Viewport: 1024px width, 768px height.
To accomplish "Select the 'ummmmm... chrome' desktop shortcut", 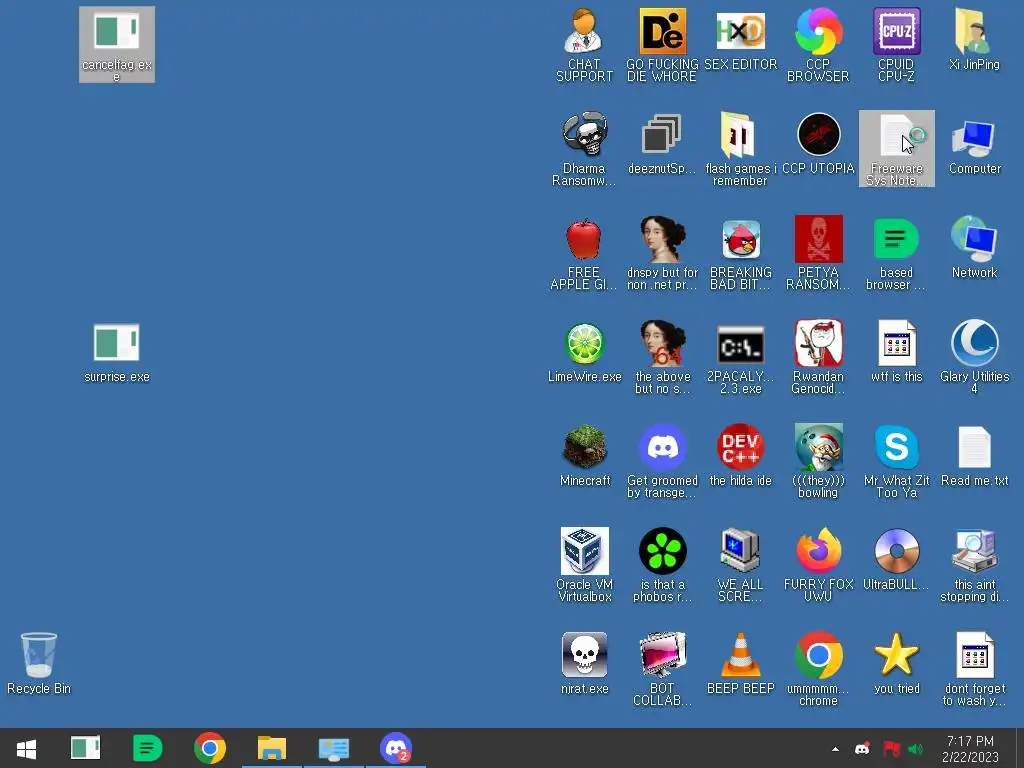I will 818,668.
